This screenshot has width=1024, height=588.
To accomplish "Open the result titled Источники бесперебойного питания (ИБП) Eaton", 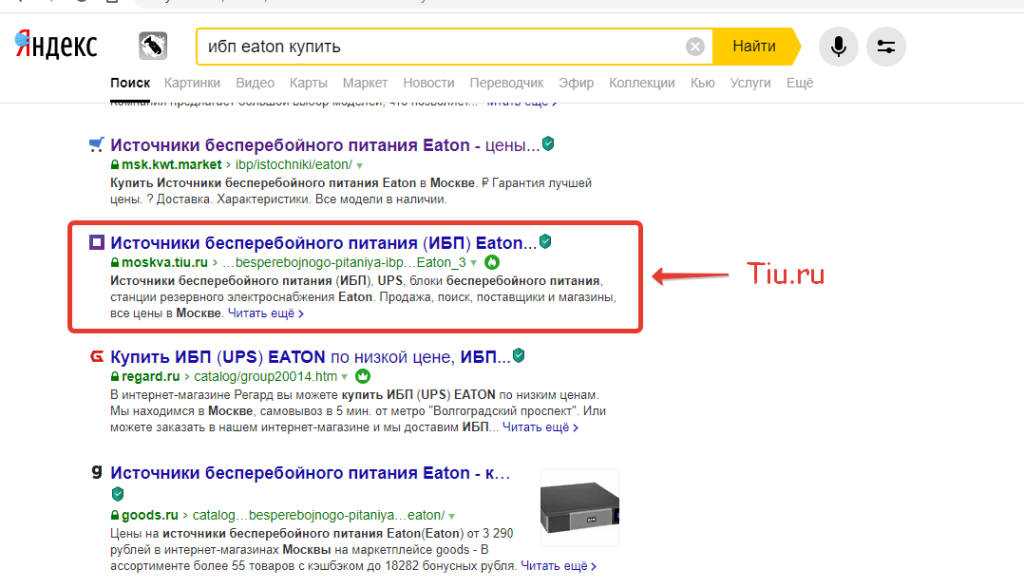I will click(x=323, y=243).
